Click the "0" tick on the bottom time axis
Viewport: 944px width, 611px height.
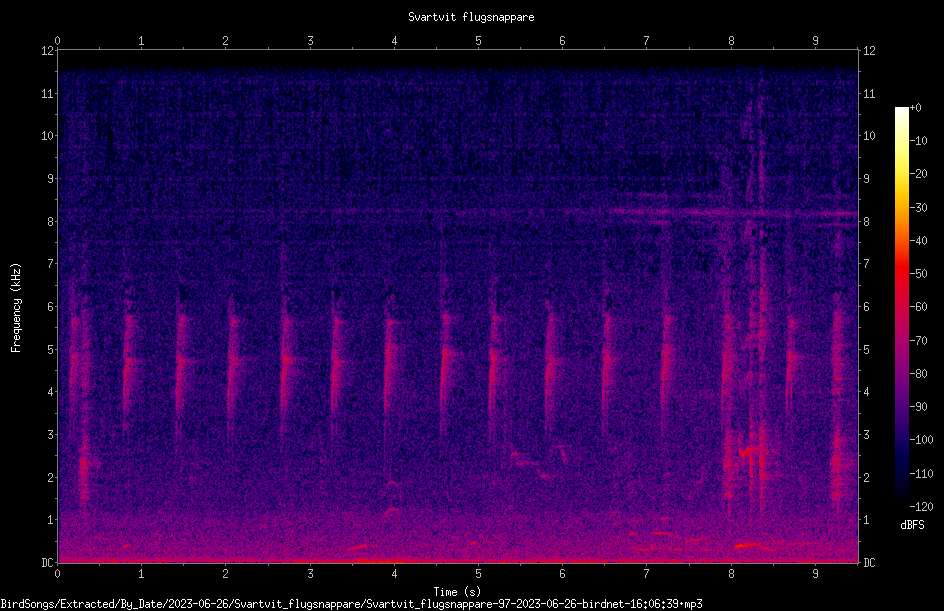(57, 574)
